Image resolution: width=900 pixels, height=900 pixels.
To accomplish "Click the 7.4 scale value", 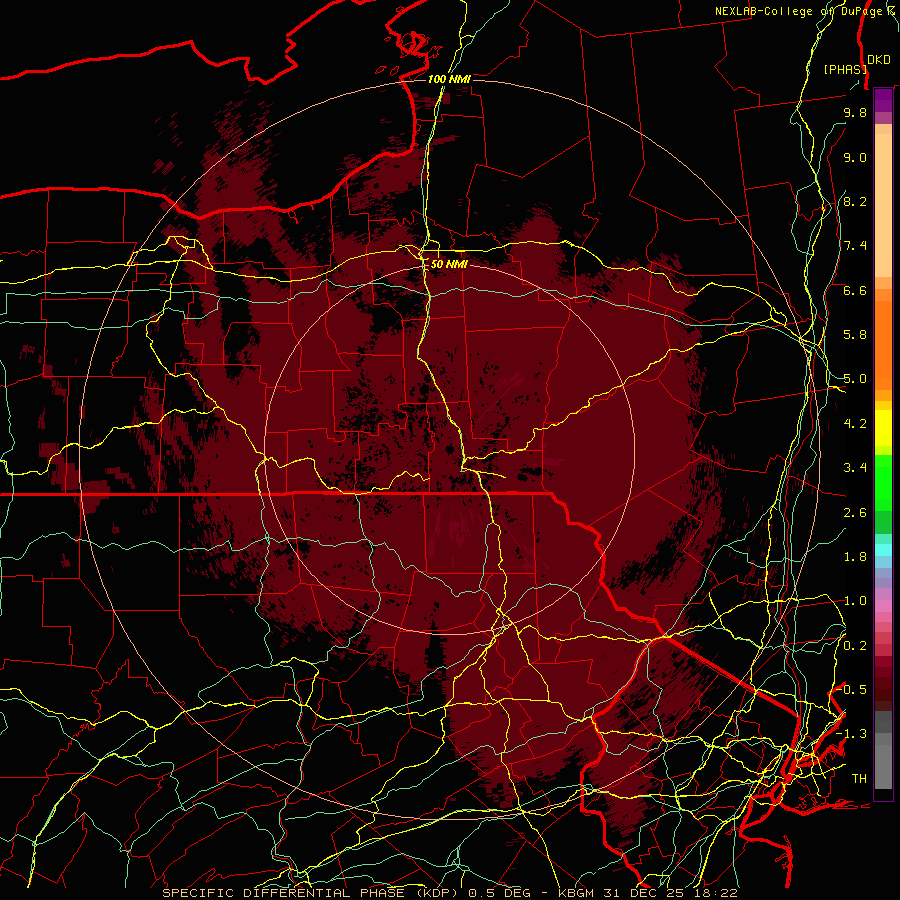I will (855, 246).
